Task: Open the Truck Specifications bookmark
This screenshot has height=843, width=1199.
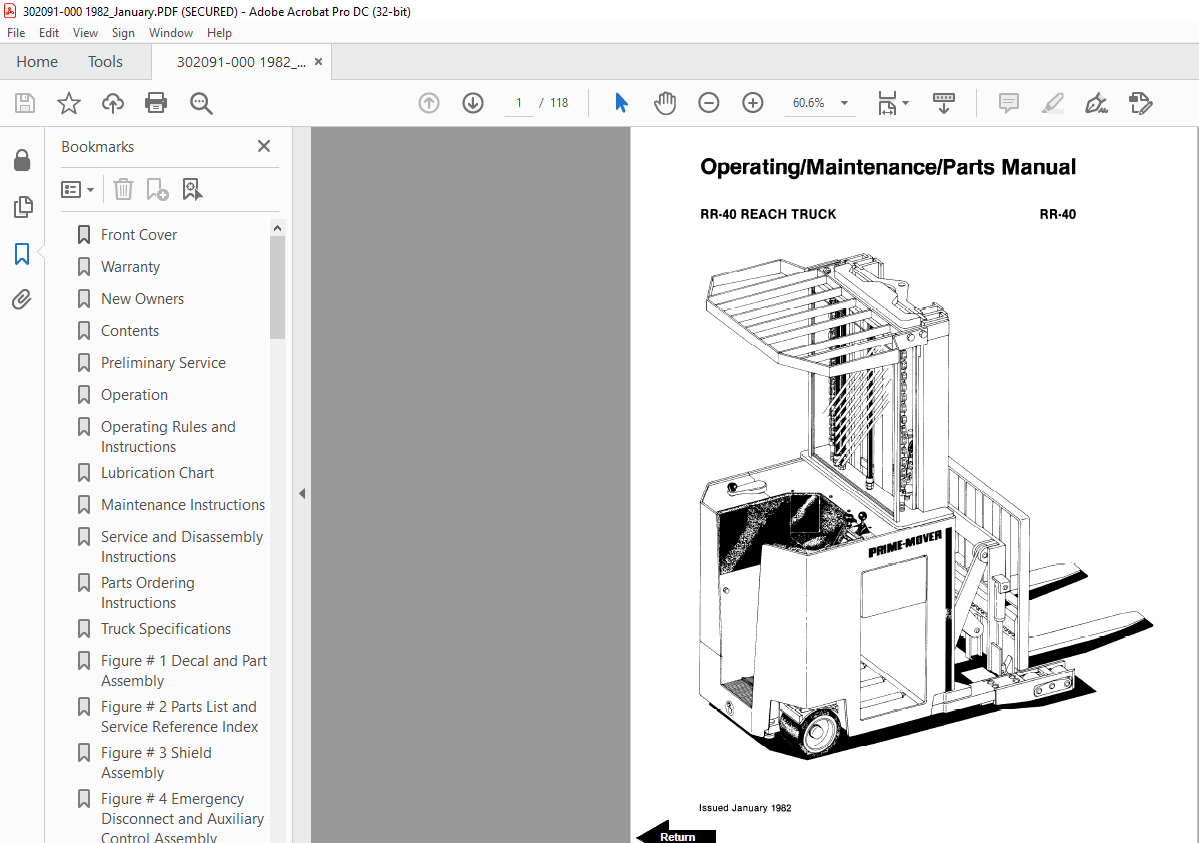Action: (166, 630)
